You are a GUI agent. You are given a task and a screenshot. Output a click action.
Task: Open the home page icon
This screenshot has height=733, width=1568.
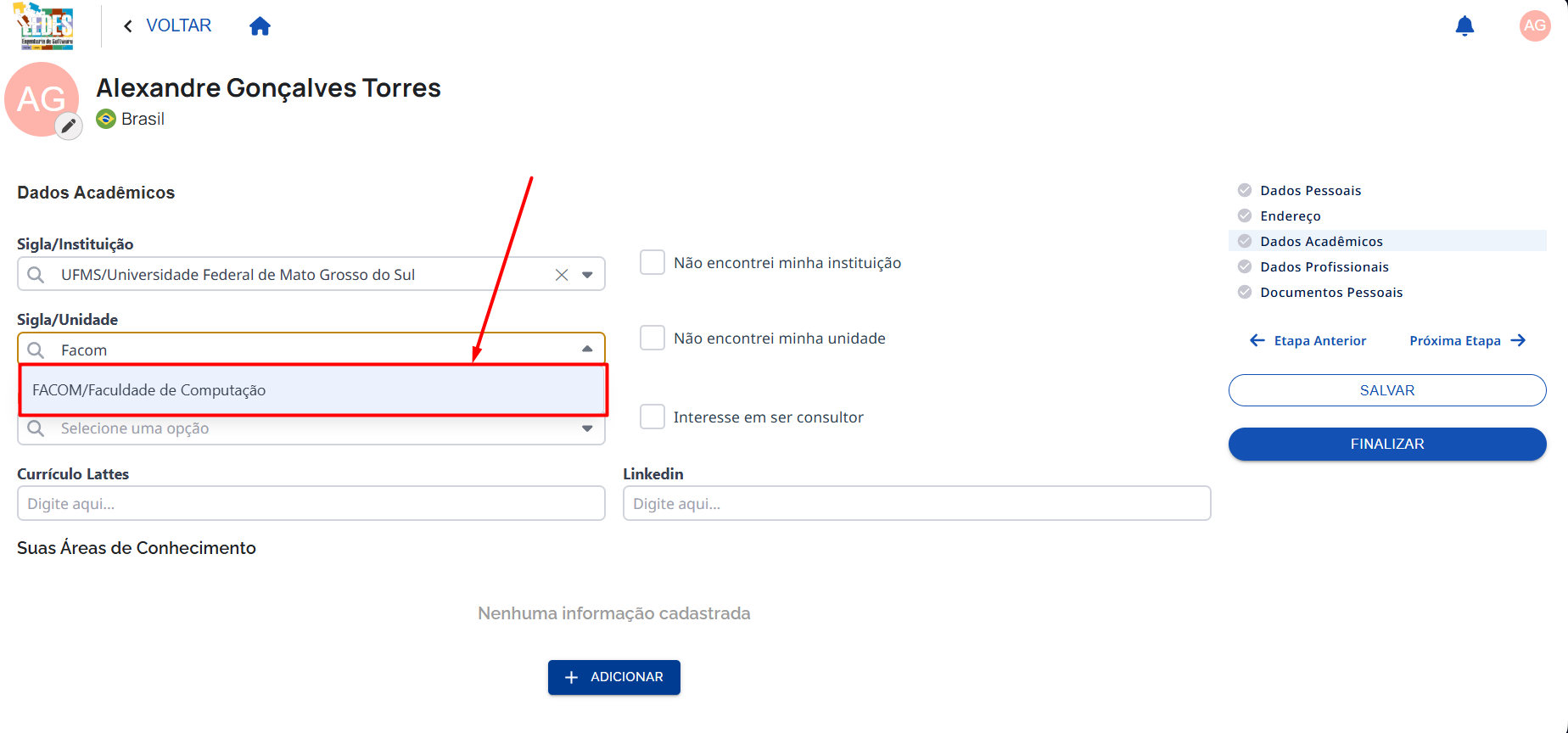tap(260, 26)
